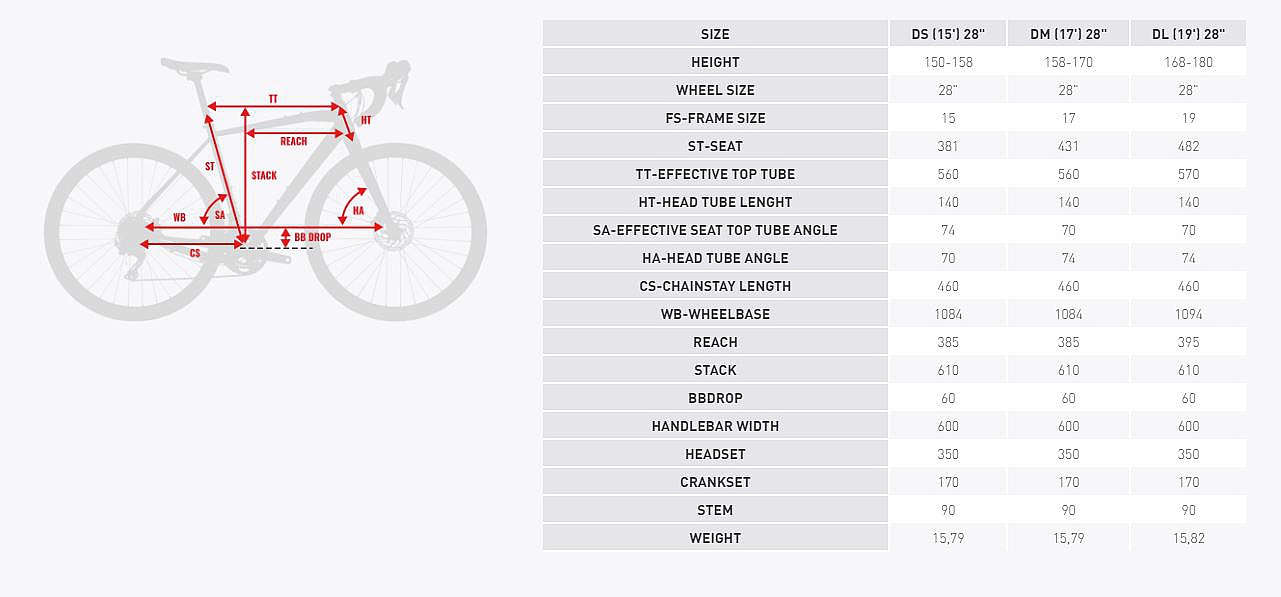The height and width of the screenshot is (597, 1281).
Task: Click the WEIGHT row label in table
Action: tap(715, 538)
